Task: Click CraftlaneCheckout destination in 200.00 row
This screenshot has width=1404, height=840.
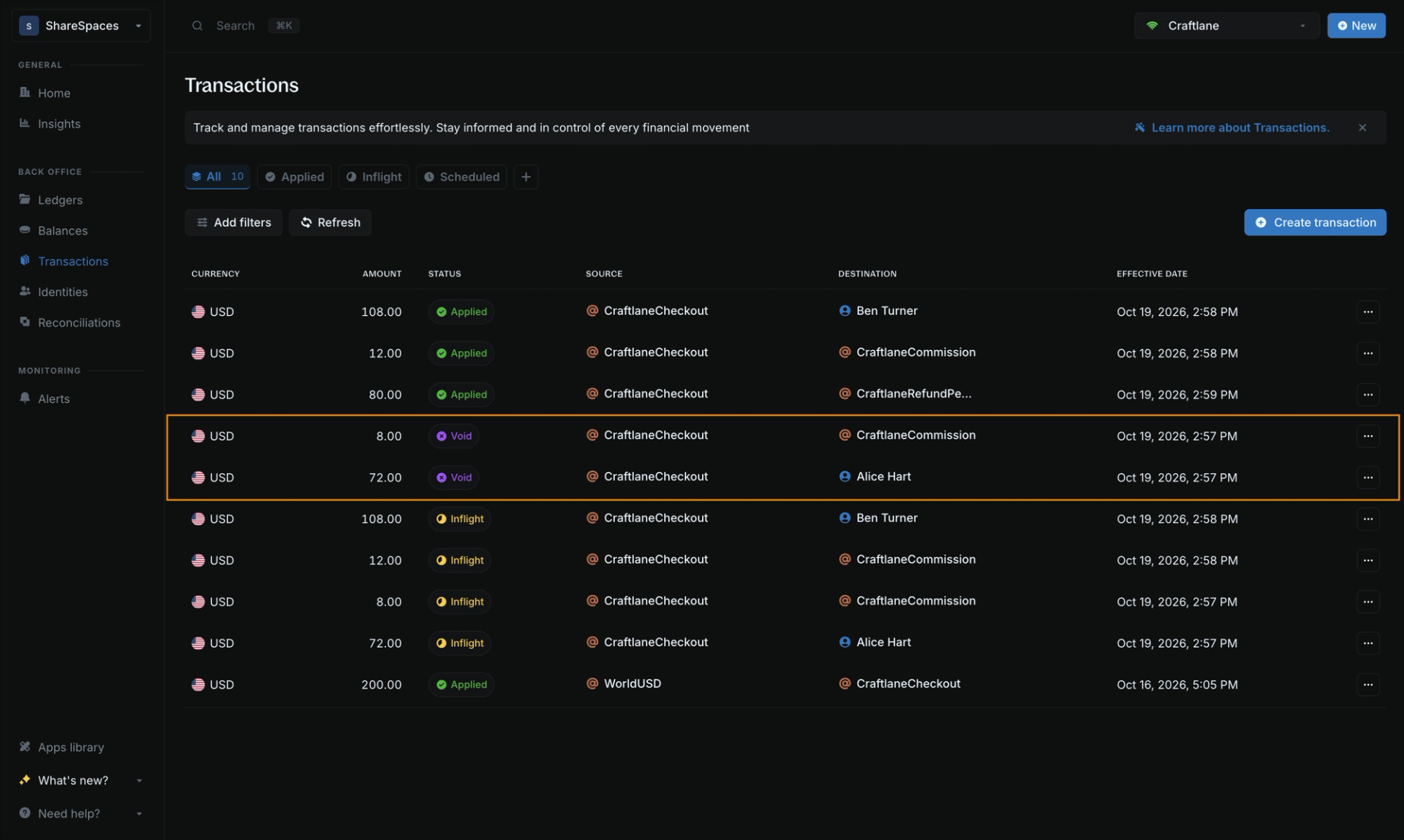Action: coord(899,684)
